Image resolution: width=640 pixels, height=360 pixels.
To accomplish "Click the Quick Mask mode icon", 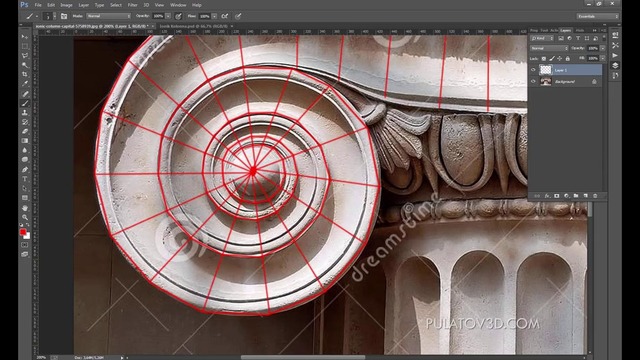I will coord(24,245).
